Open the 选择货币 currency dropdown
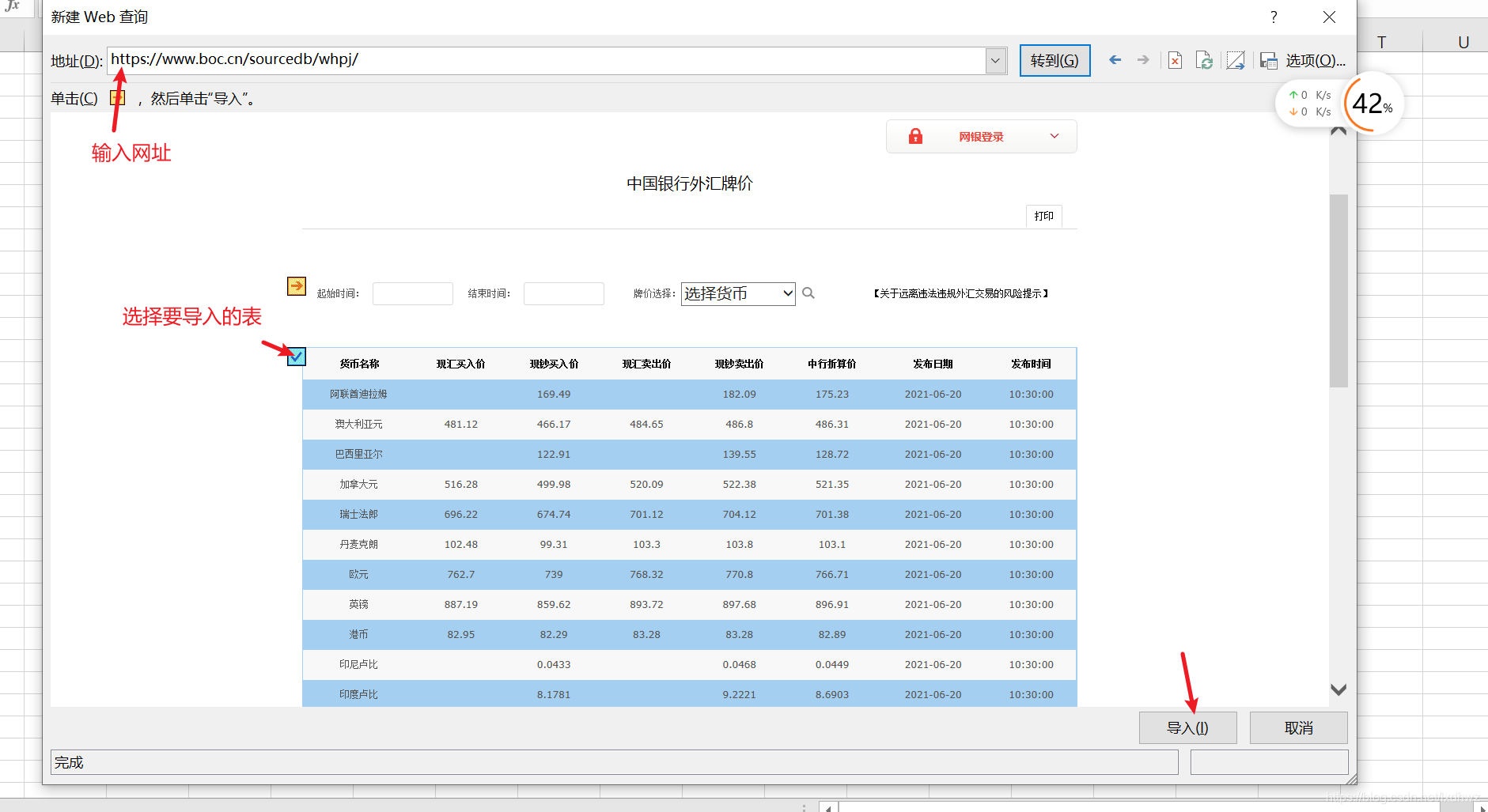The height and width of the screenshot is (812, 1488). pos(738,293)
